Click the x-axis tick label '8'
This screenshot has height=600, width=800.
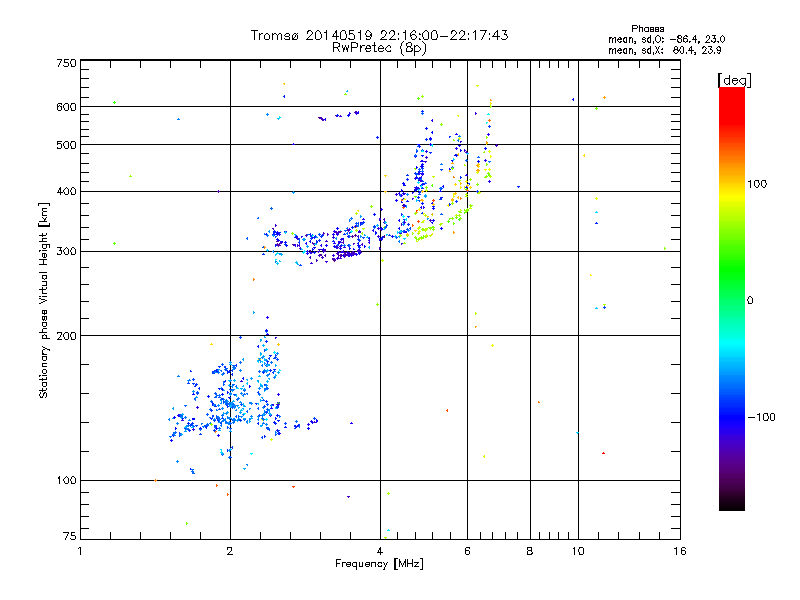click(x=530, y=551)
